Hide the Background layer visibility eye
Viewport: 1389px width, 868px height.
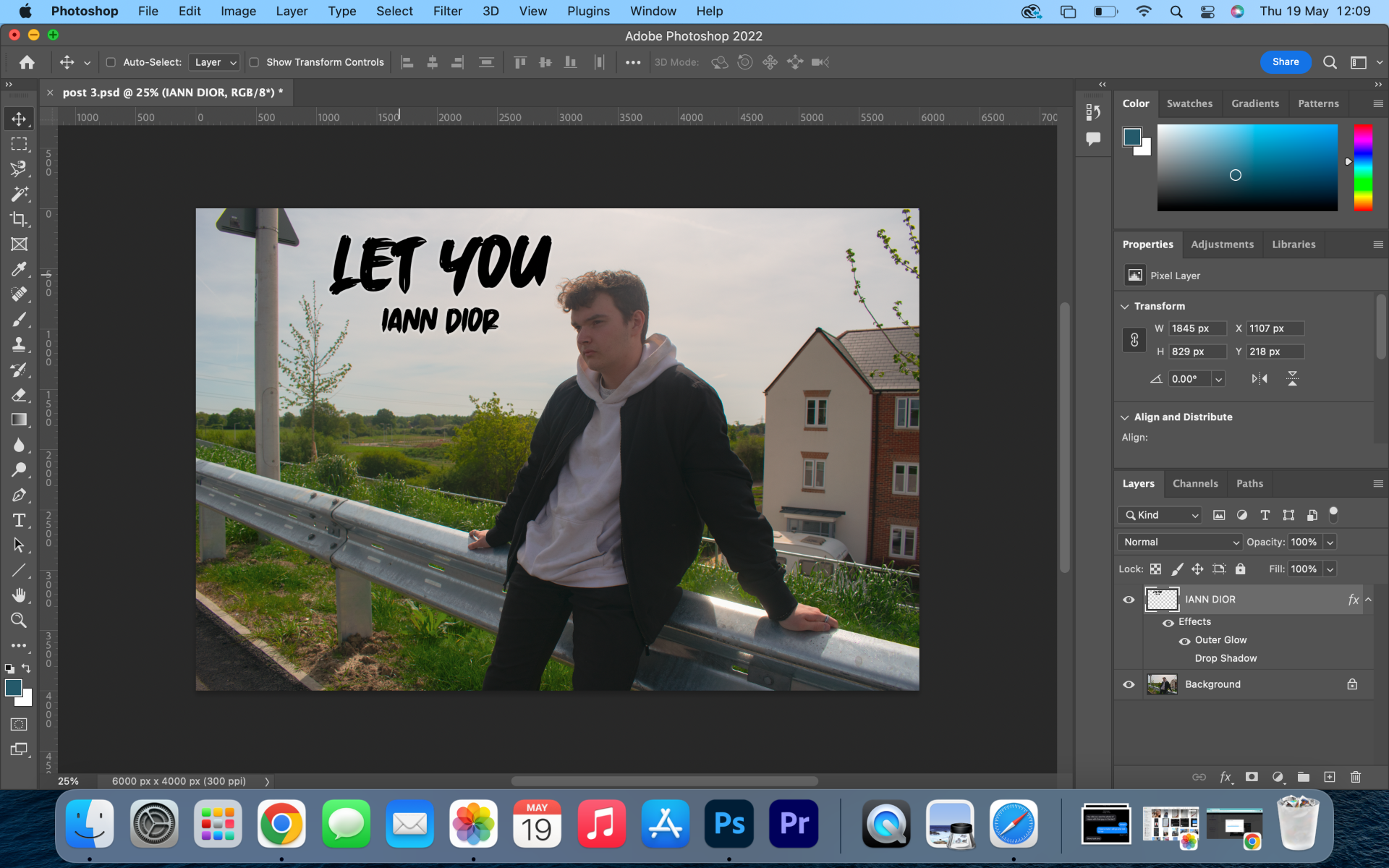pos(1129,684)
